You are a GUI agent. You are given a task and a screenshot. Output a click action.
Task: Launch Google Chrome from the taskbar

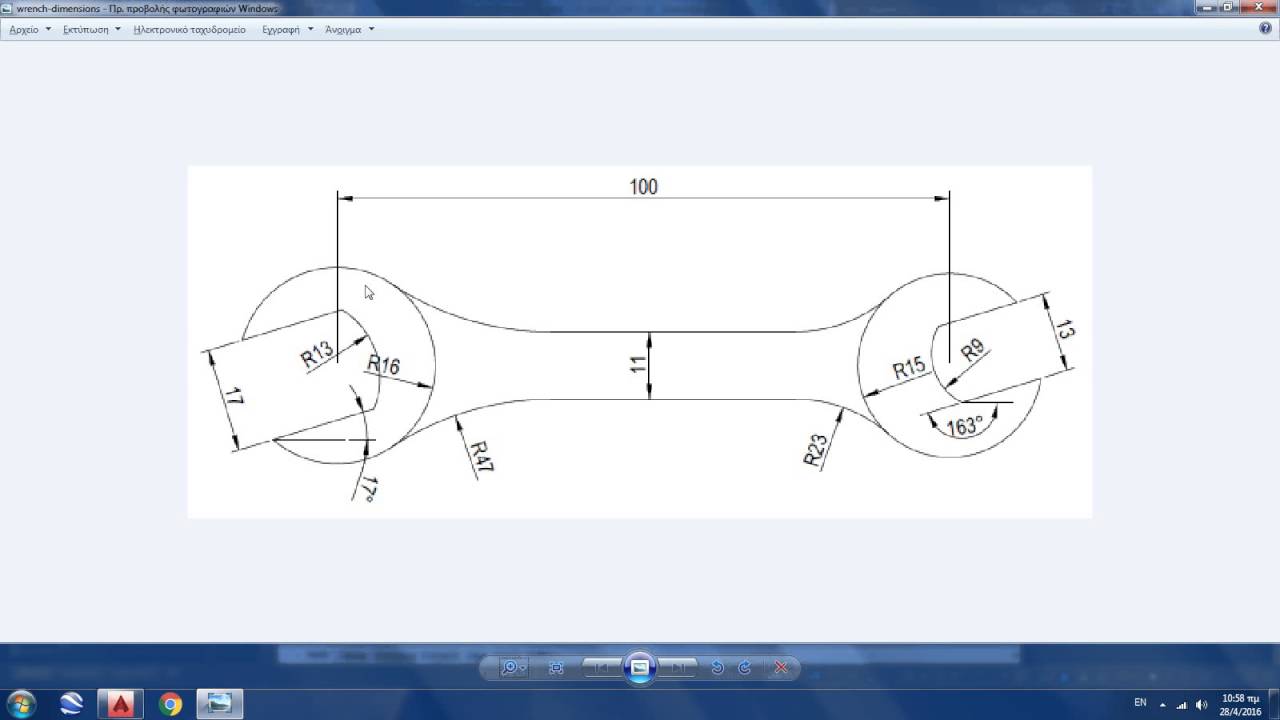[170, 704]
